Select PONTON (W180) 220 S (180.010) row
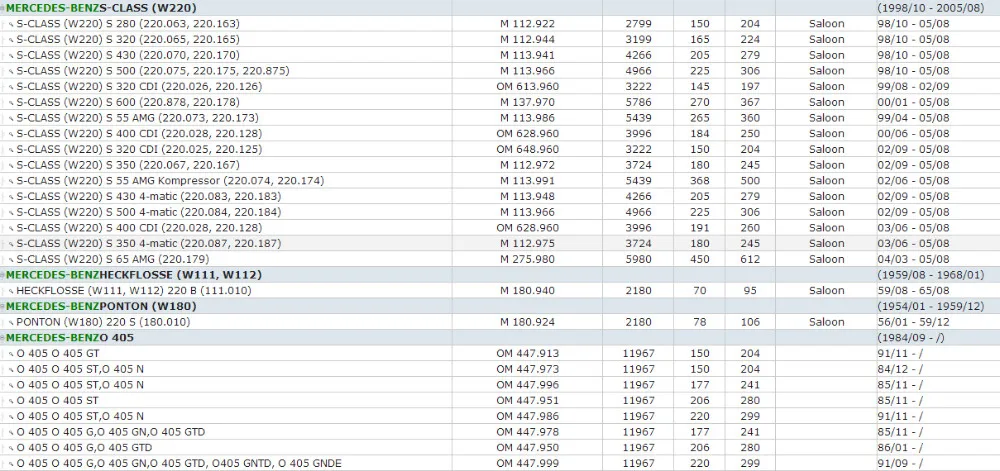Screen dimensions: 1000x471 (500, 322)
